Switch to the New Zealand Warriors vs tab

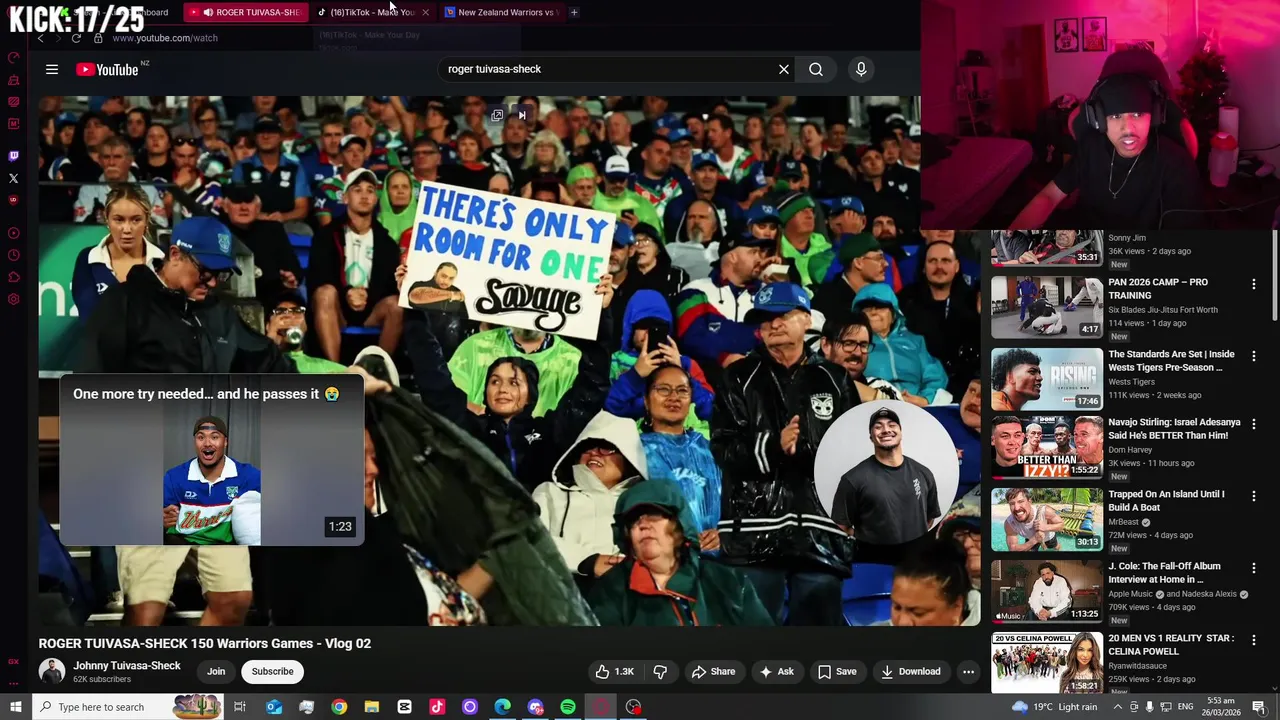[500, 12]
